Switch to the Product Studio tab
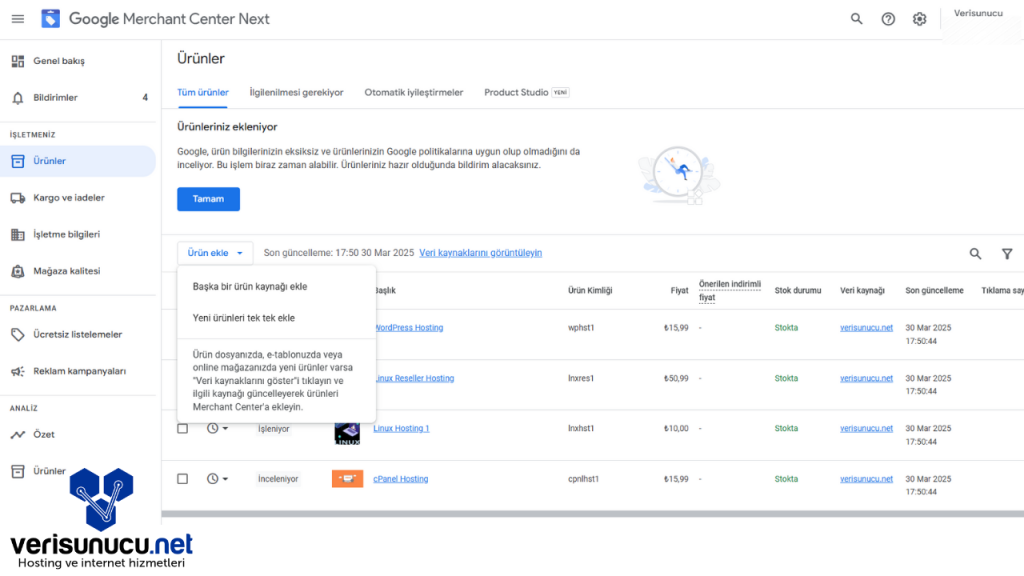 [x=526, y=93]
